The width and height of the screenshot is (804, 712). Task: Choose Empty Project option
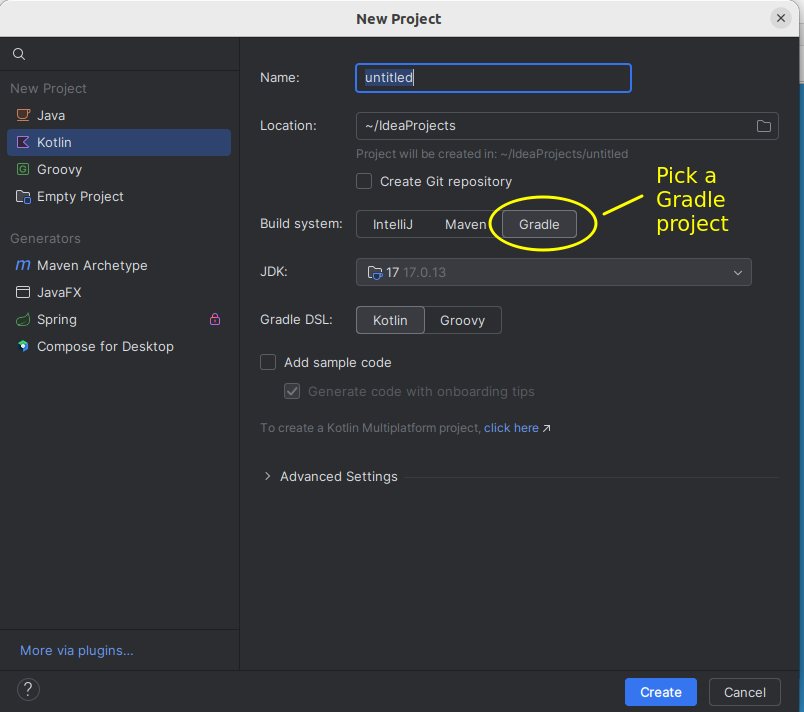tap(119, 197)
